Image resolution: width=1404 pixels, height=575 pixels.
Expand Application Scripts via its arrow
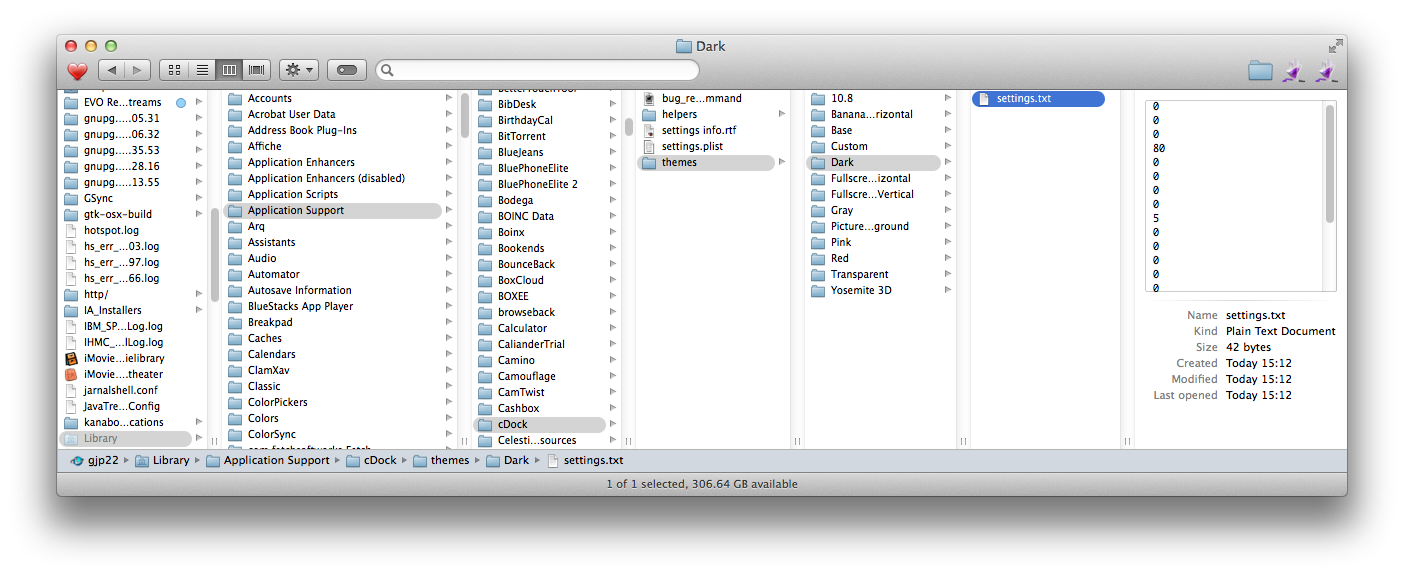tap(449, 194)
